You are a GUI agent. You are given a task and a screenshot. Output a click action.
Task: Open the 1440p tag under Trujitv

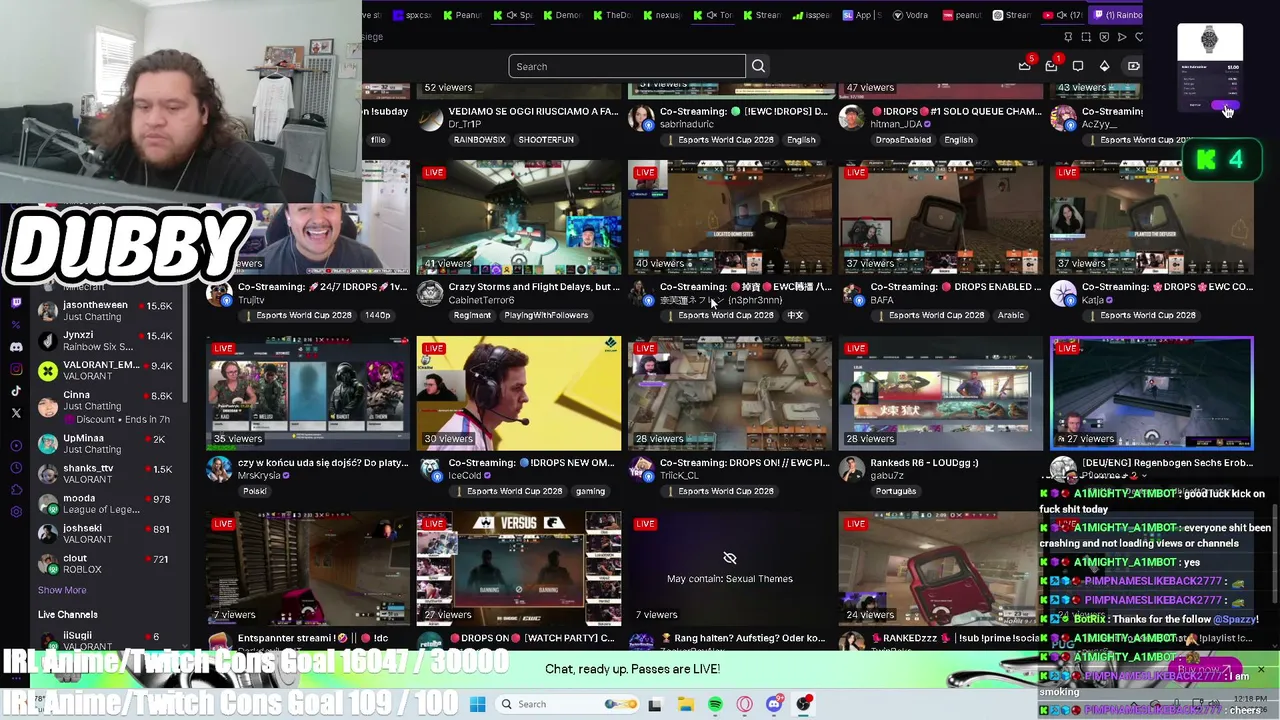pos(378,315)
